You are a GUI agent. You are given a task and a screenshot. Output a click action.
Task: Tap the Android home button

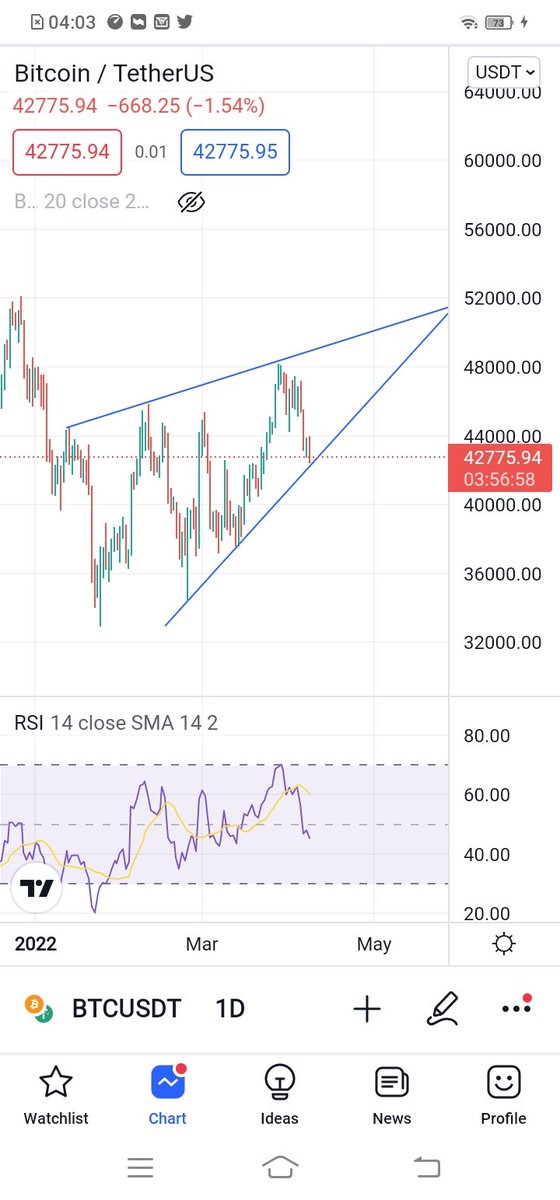(280, 1166)
